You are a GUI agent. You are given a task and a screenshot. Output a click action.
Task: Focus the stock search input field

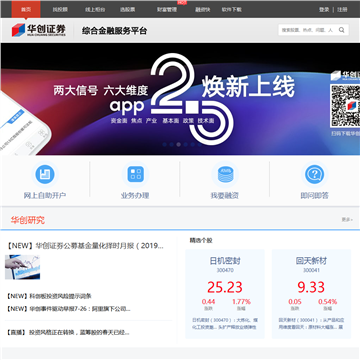pyautogui.click(x=307, y=30)
